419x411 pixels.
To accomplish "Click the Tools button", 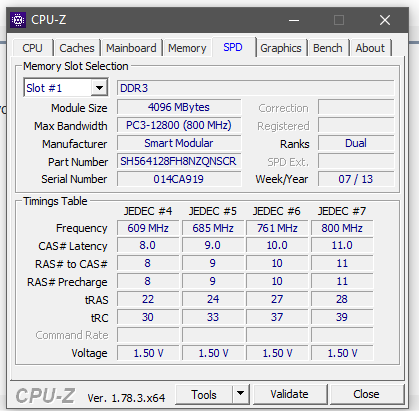I will (204, 394).
